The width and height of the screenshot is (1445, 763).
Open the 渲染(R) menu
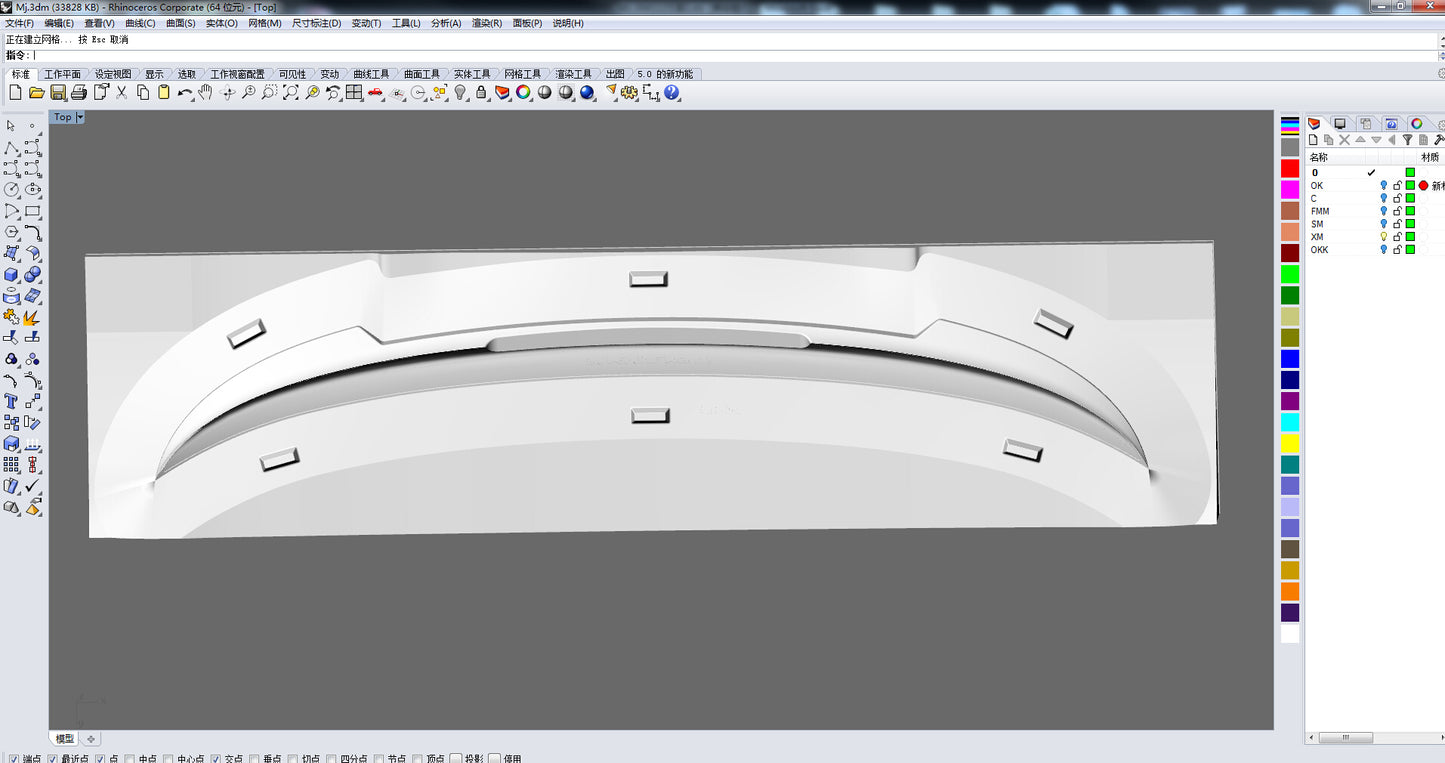pos(487,23)
